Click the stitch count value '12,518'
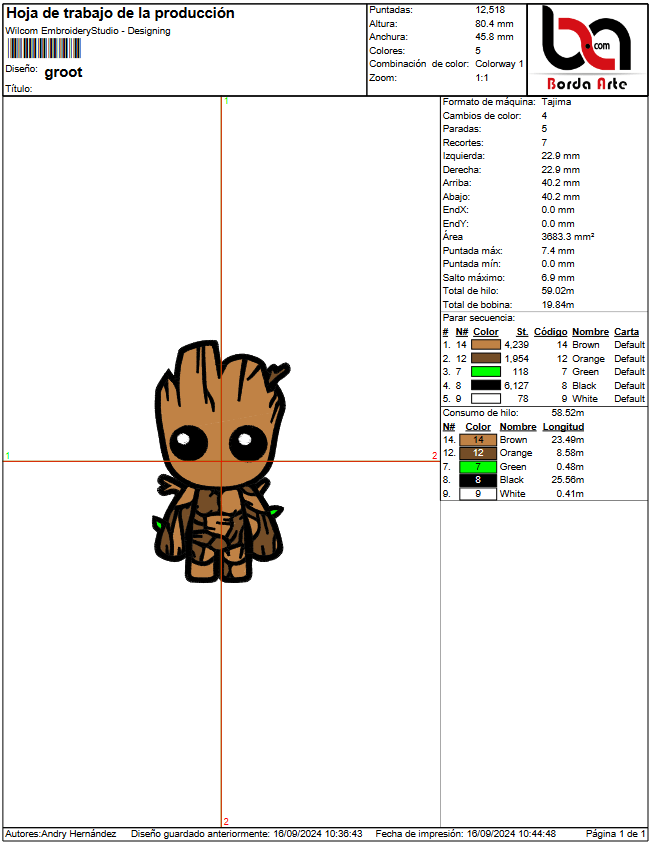 click(x=490, y=10)
